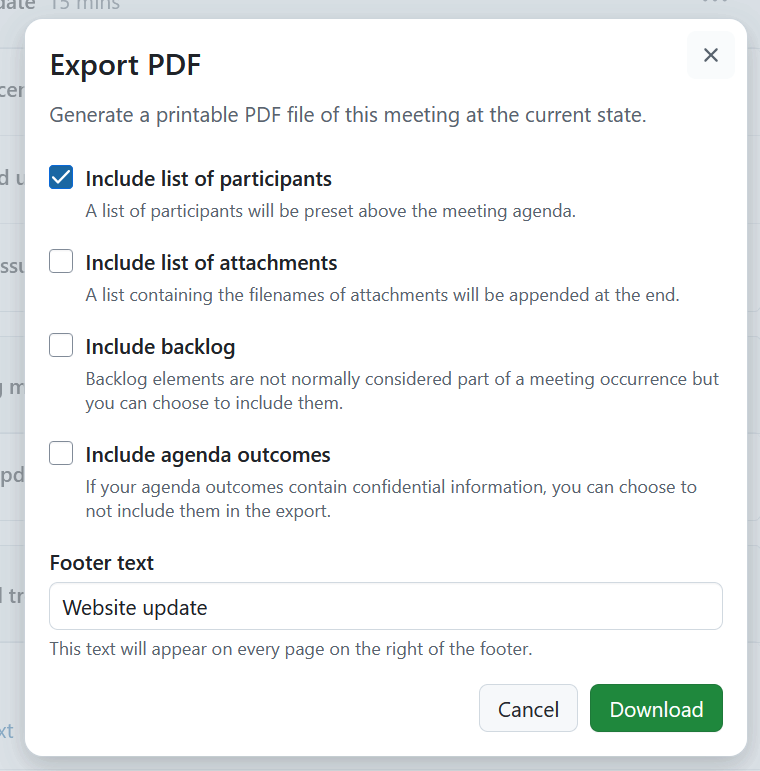Click the 'Include backlog' label text
This screenshot has width=760, height=771.
[160, 347]
